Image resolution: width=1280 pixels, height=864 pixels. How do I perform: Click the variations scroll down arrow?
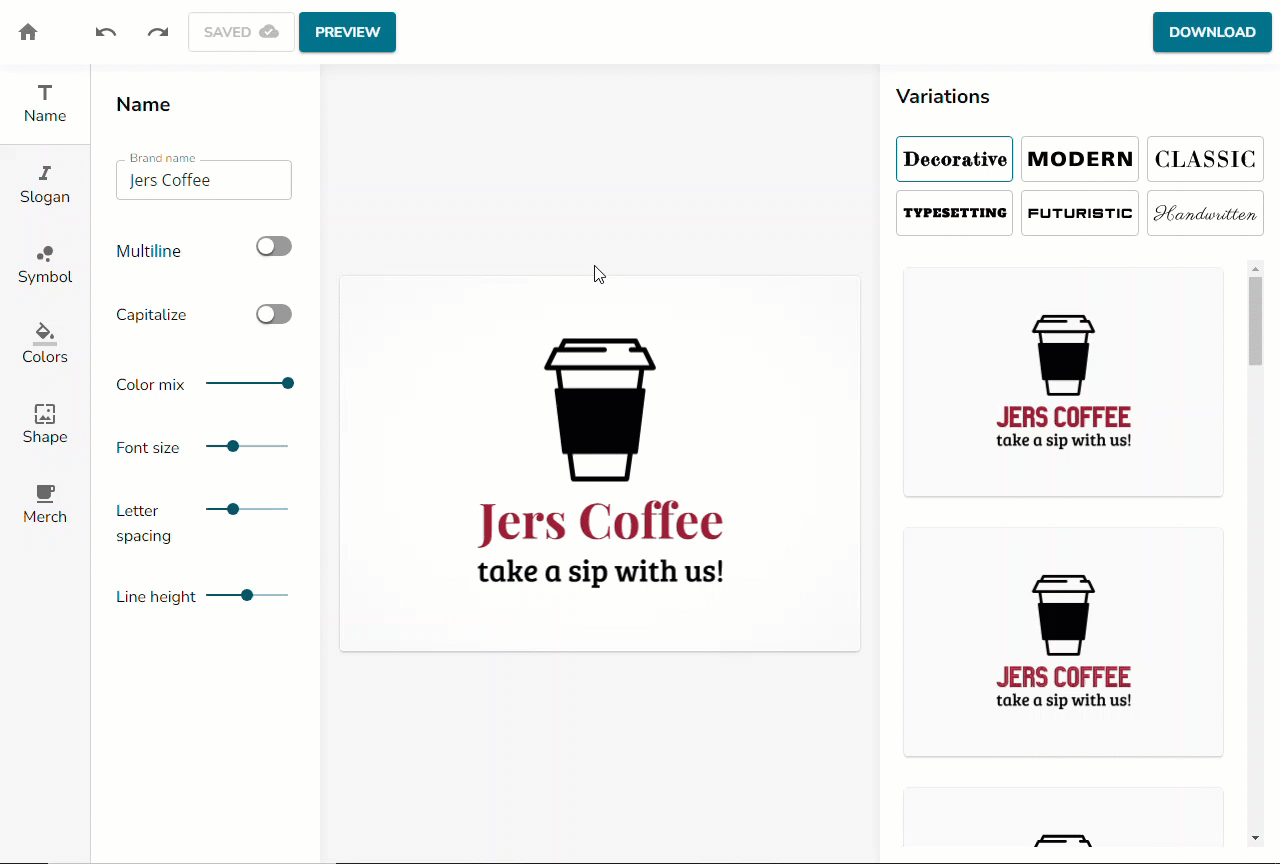(x=1255, y=837)
